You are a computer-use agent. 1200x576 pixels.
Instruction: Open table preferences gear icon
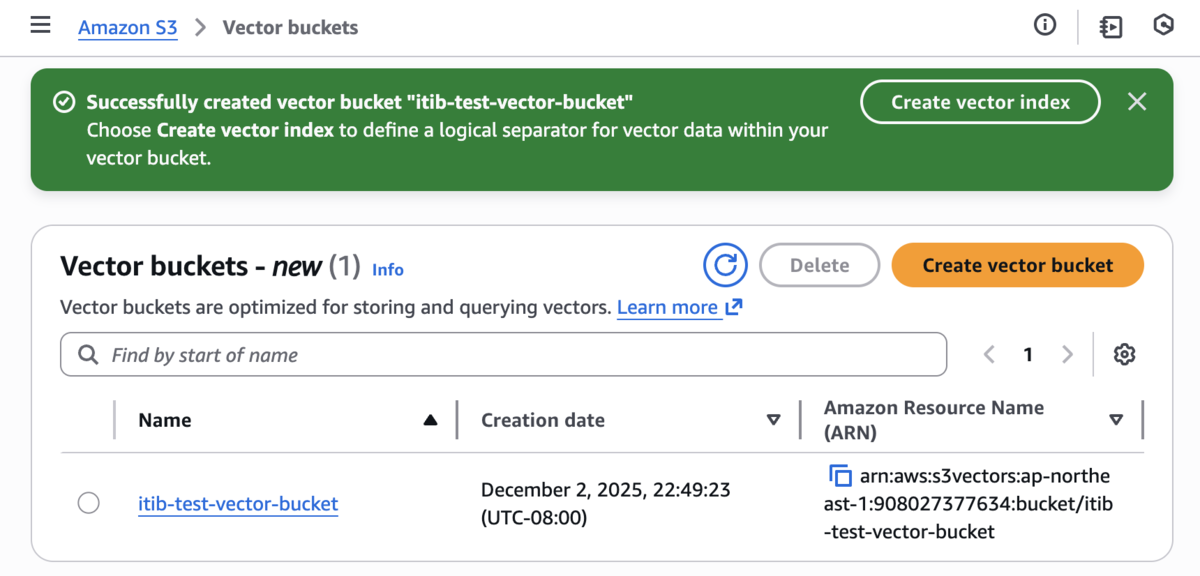[x=1125, y=354]
